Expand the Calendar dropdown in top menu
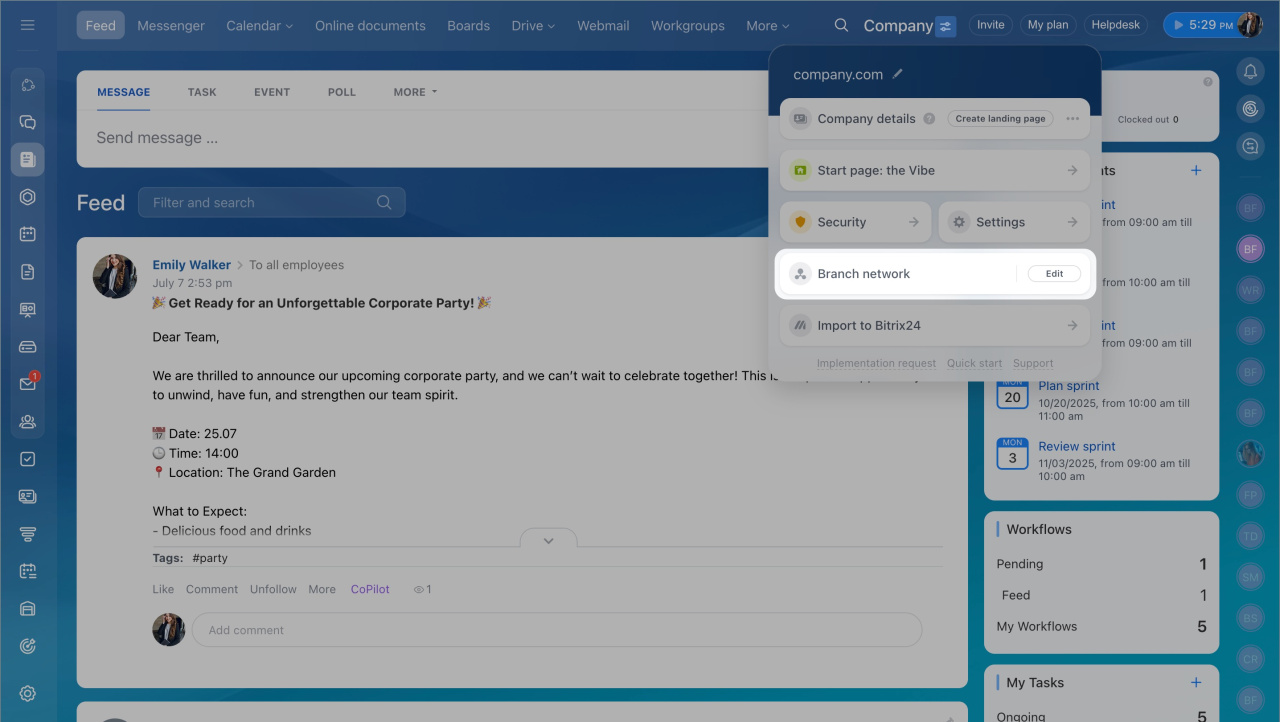 (x=259, y=26)
